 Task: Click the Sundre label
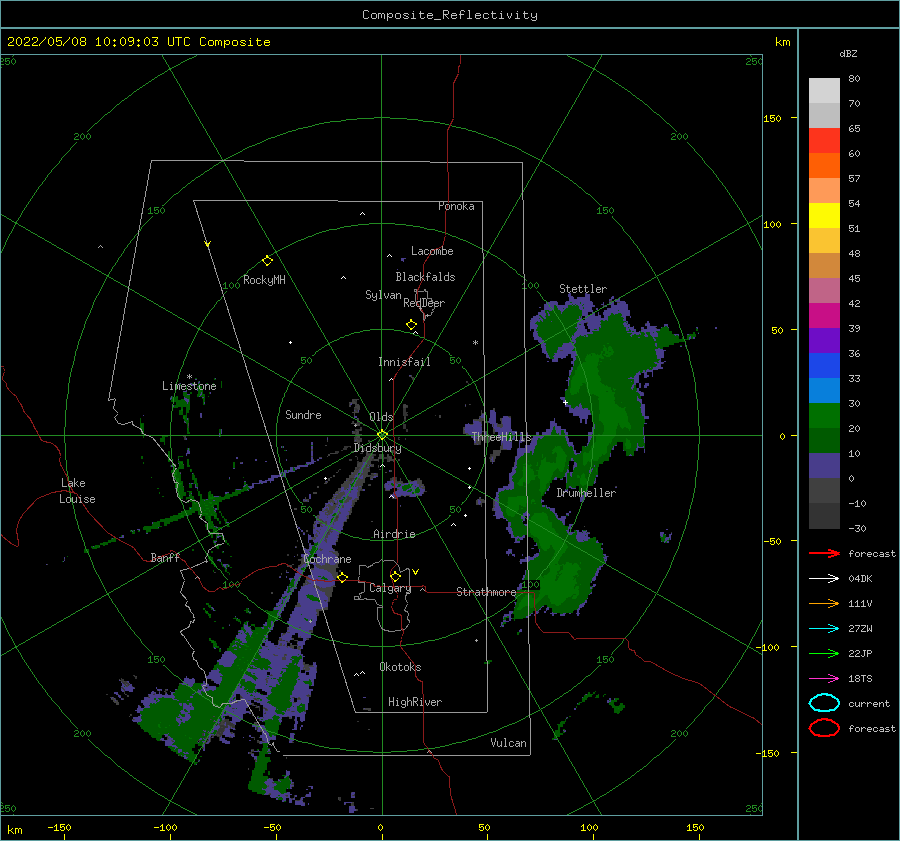[x=303, y=415]
